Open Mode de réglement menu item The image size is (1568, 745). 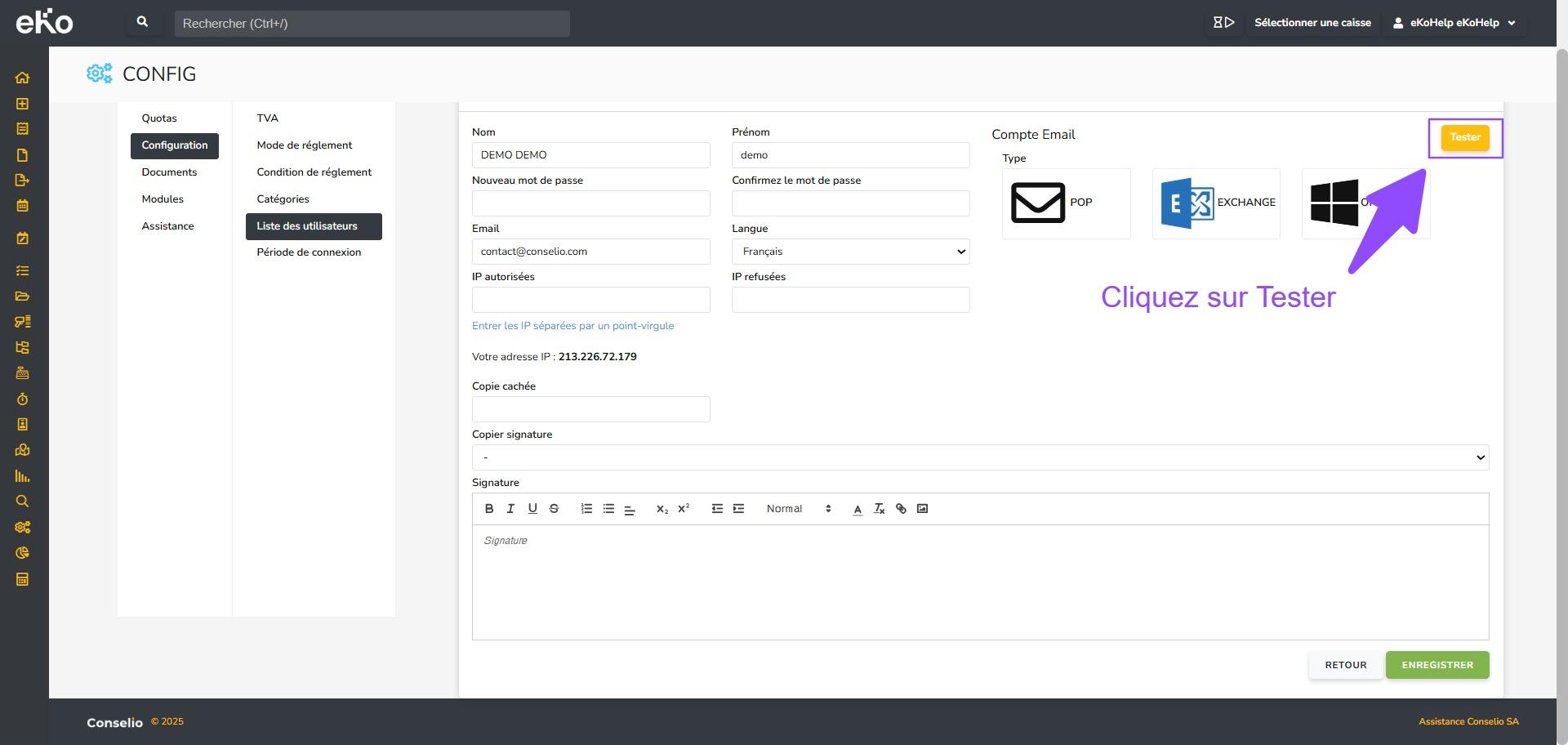click(x=304, y=145)
